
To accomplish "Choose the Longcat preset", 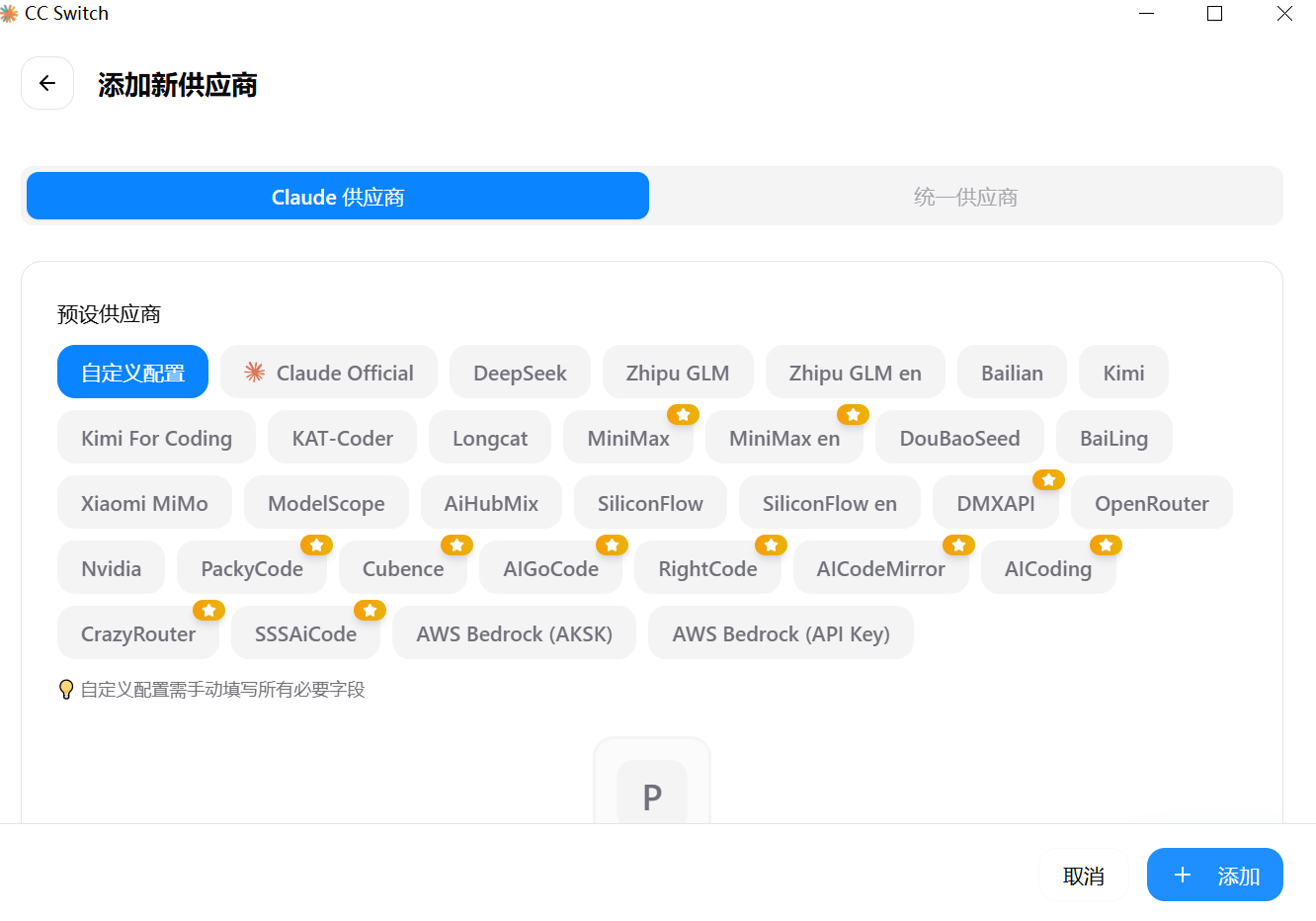I will point(490,437).
